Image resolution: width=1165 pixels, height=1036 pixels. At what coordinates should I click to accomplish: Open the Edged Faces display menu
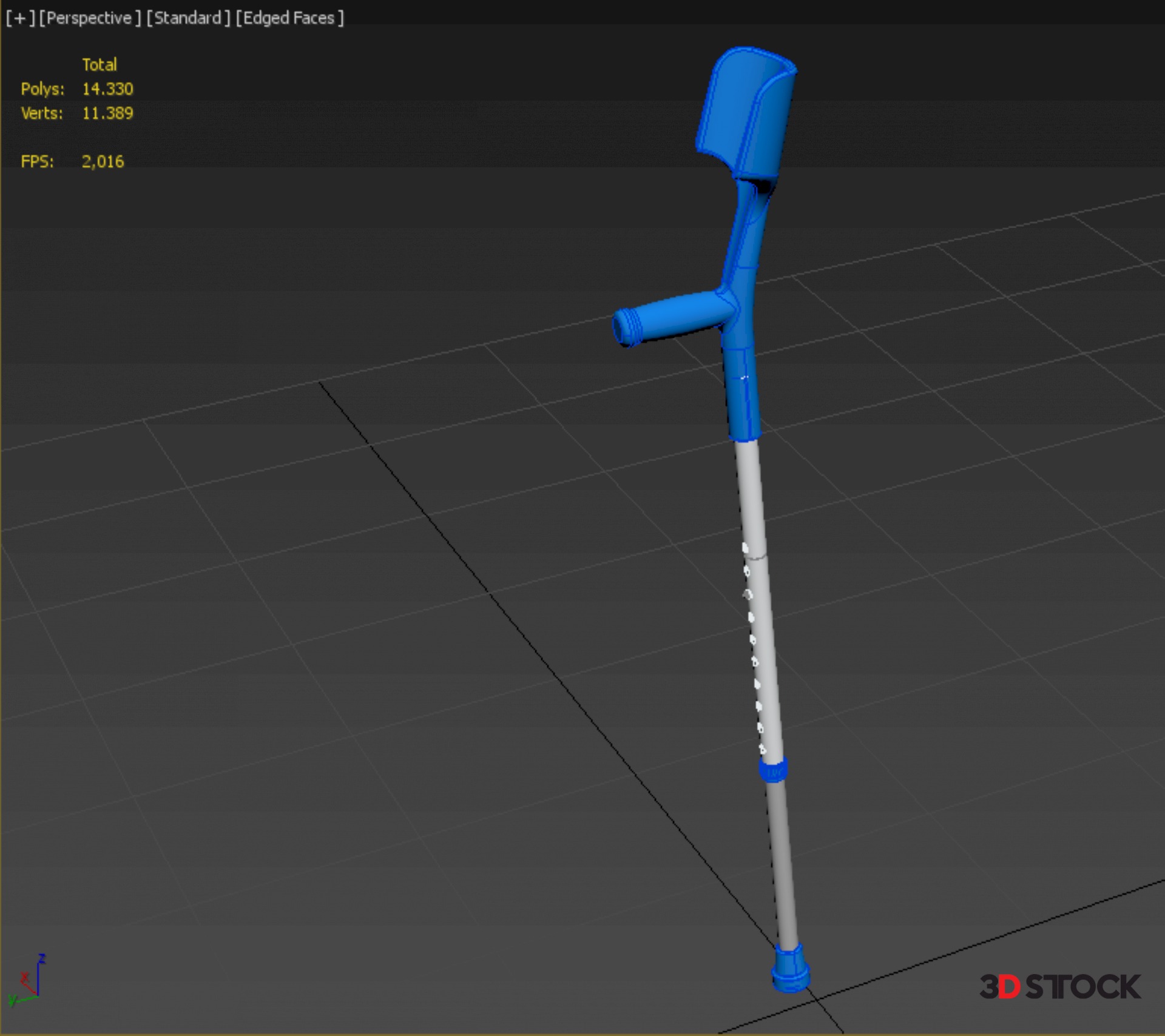click(x=289, y=18)
